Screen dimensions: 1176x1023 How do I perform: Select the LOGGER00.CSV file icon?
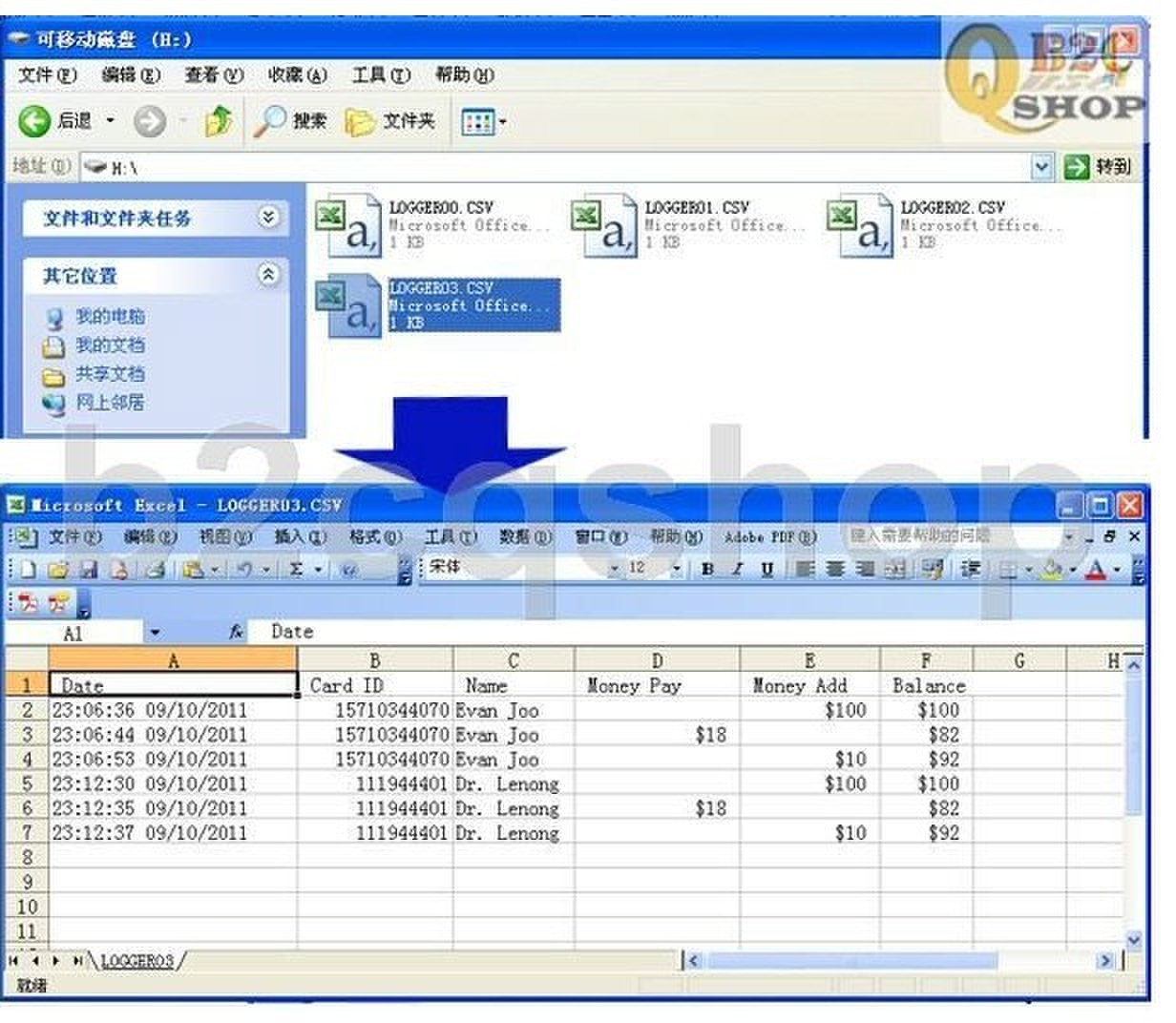[347, 226]
